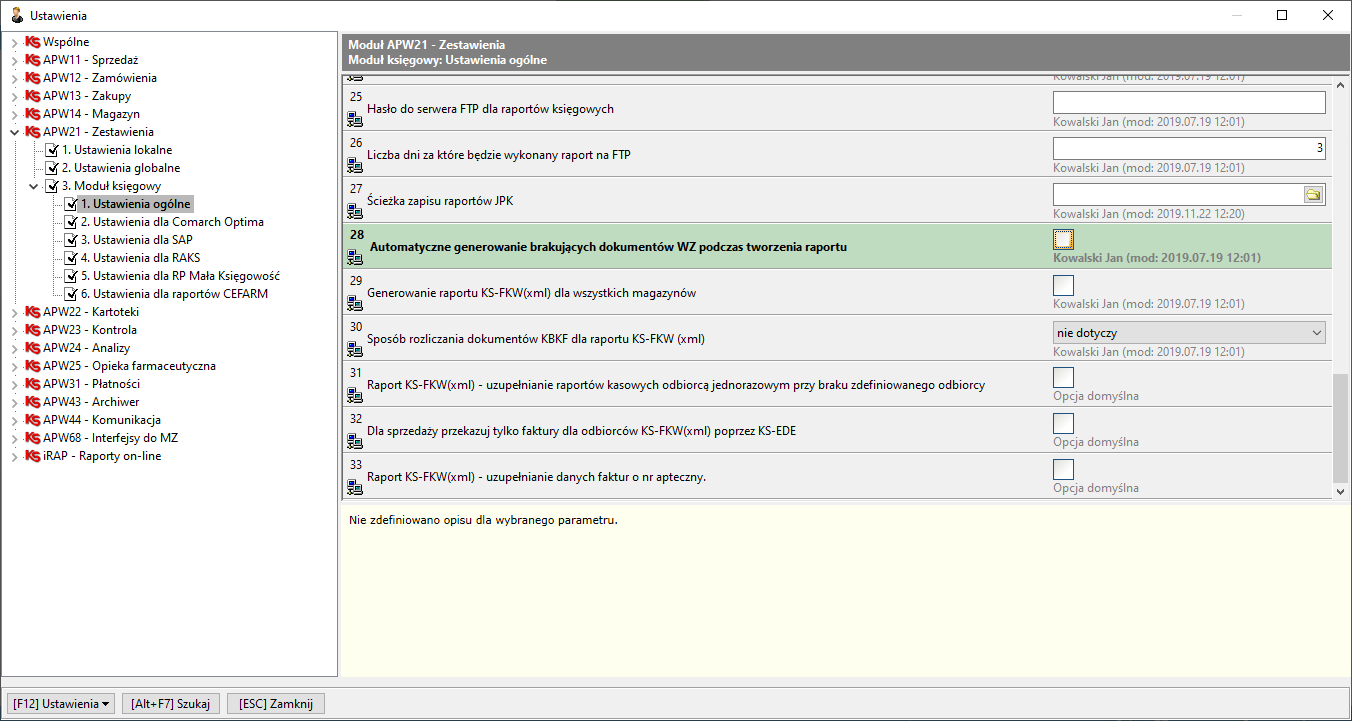Click the user icon in the Ustawienia title bar
Viewport: 1352px width, 721px height.
coord(17,15)
